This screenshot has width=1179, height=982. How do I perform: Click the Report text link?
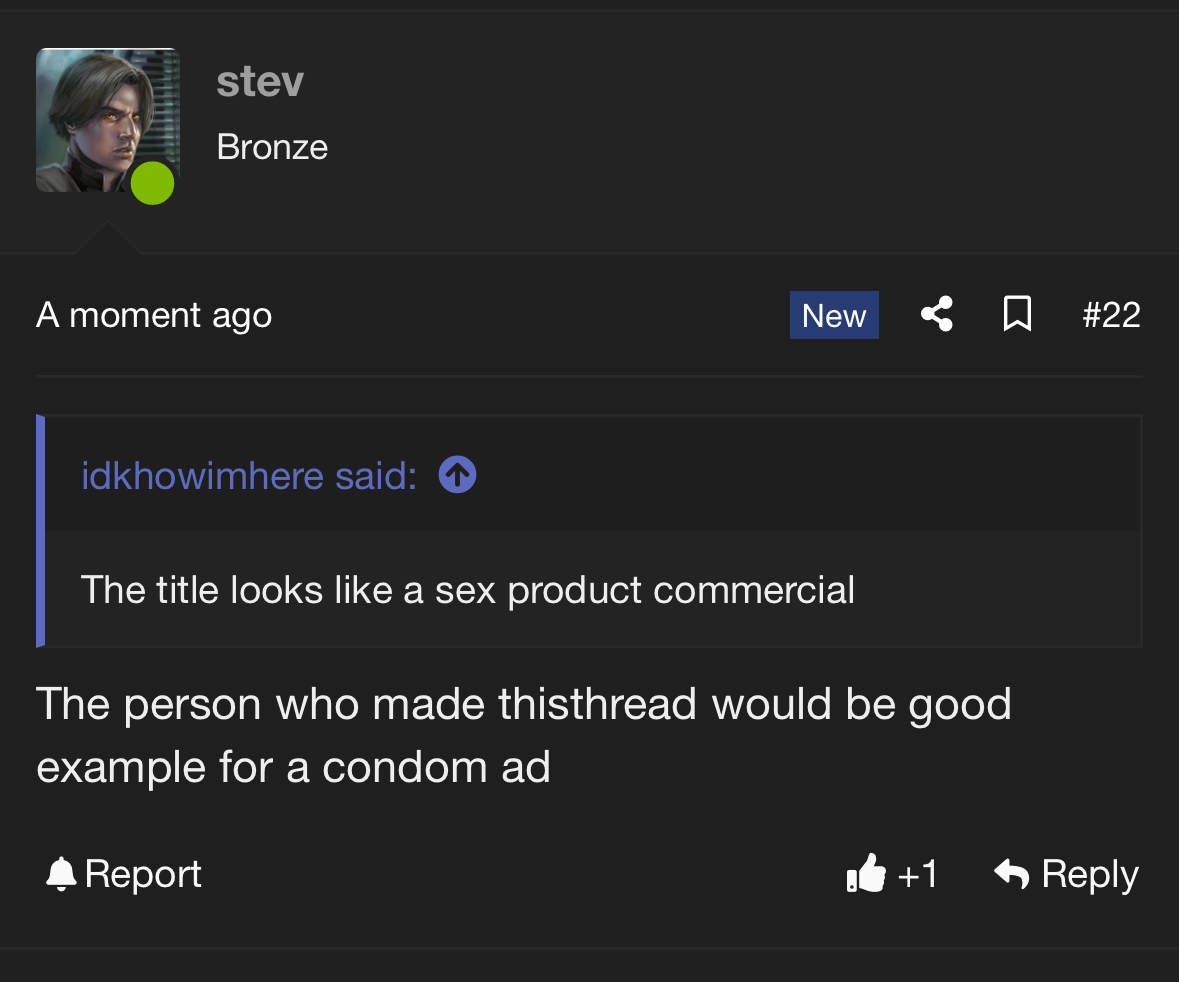143,874
